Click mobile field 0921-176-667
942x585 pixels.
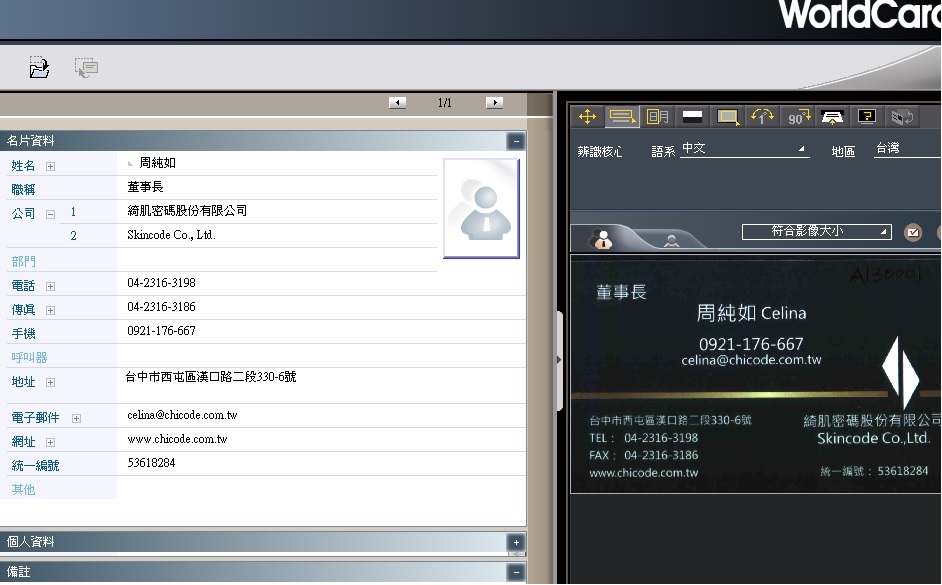pyautogui.click(x=321, y=332)
